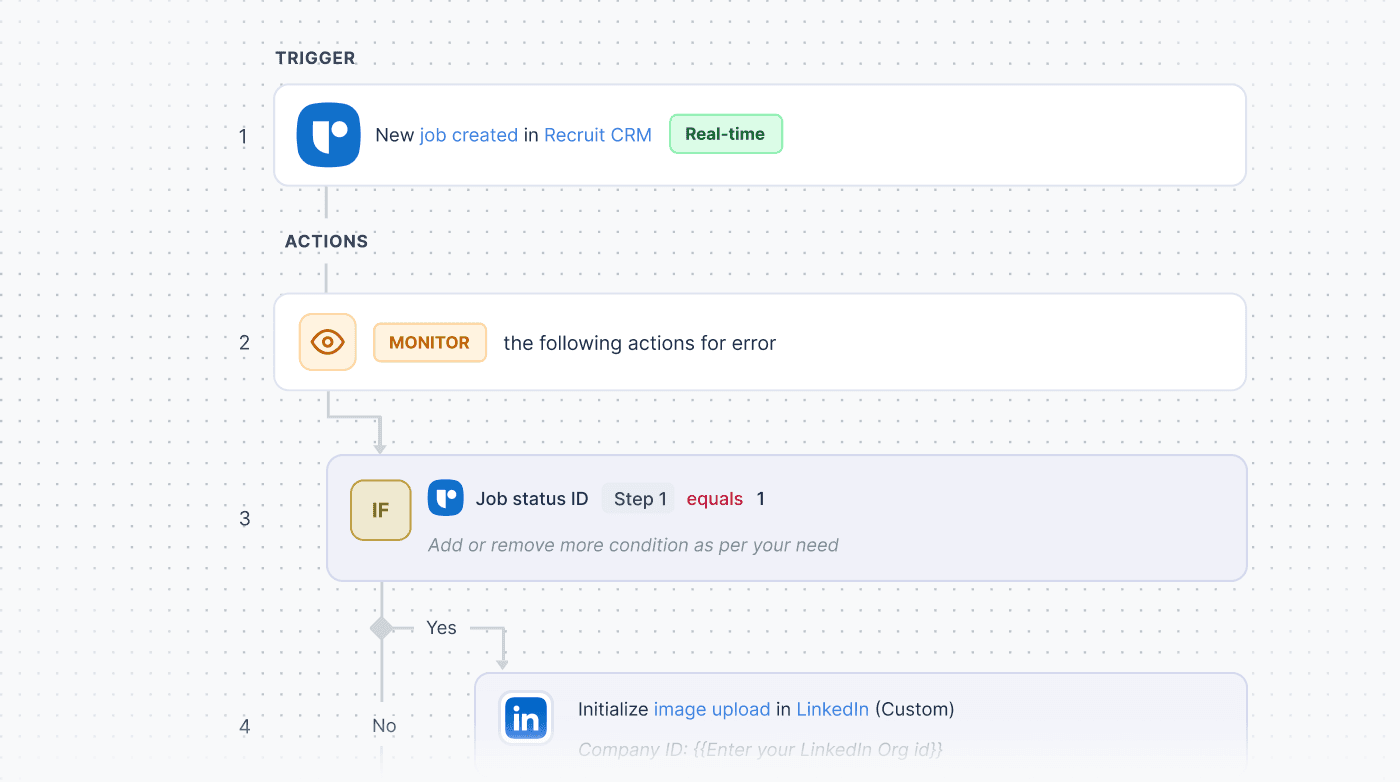Click the condition value '1' after equals
This screenshot has height=782, width=1400.
click(x=761, y=499)
